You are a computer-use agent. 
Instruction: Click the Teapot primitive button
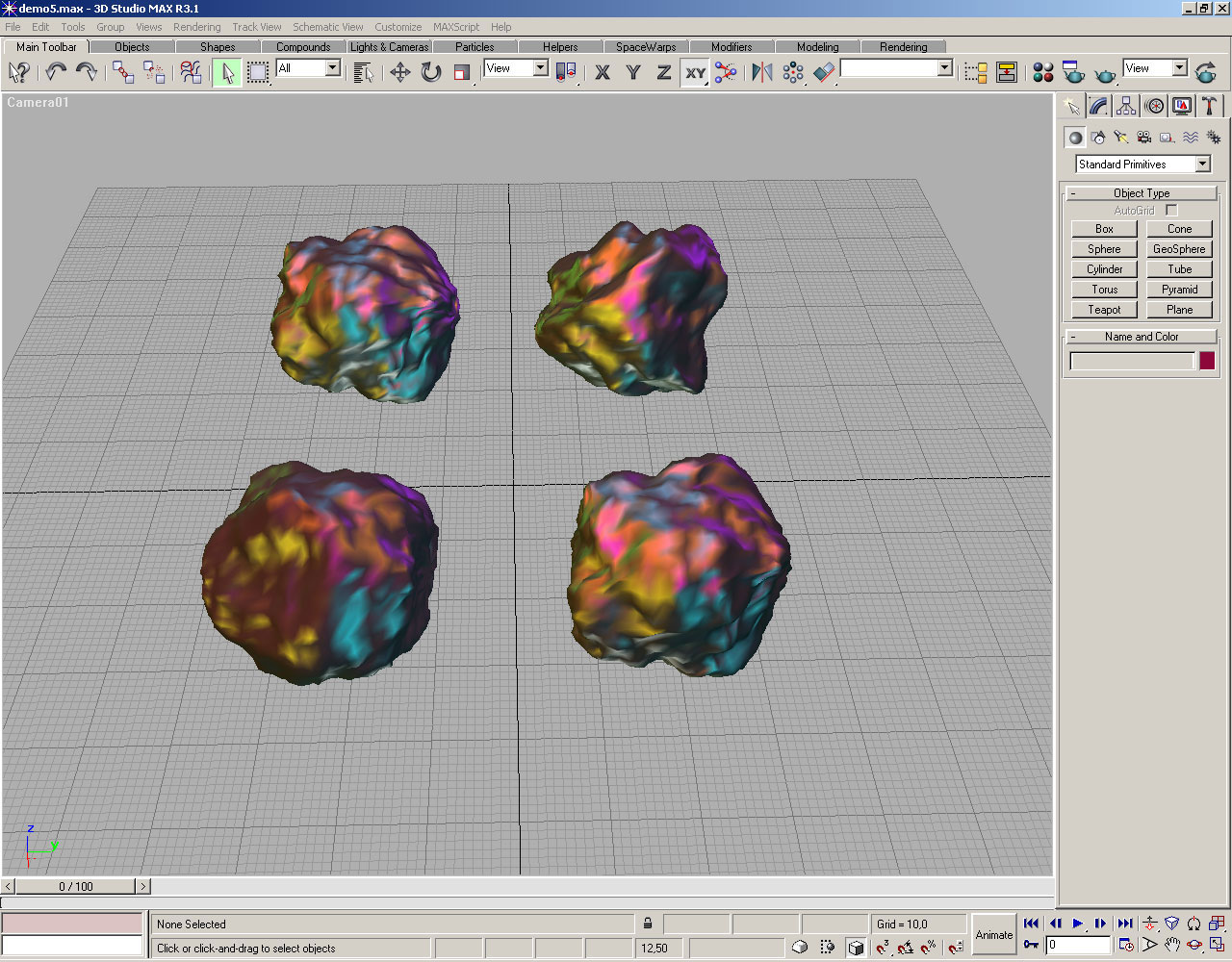[1104, 310]
